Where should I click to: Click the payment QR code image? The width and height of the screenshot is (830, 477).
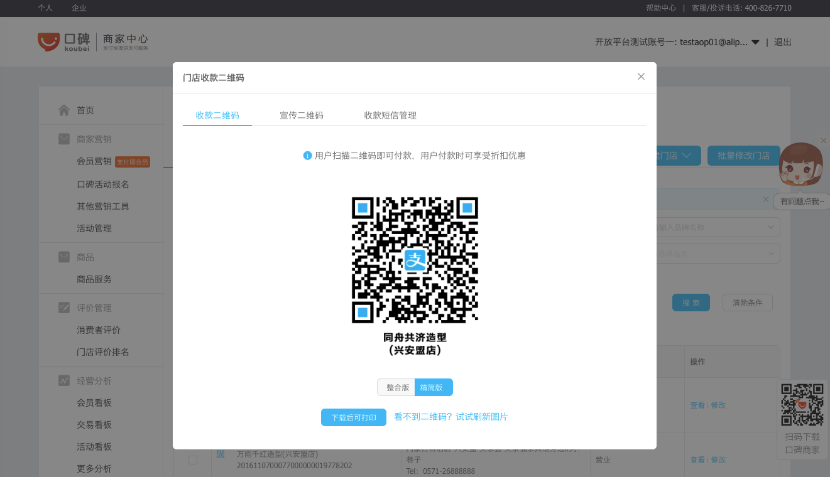(415, 260)
